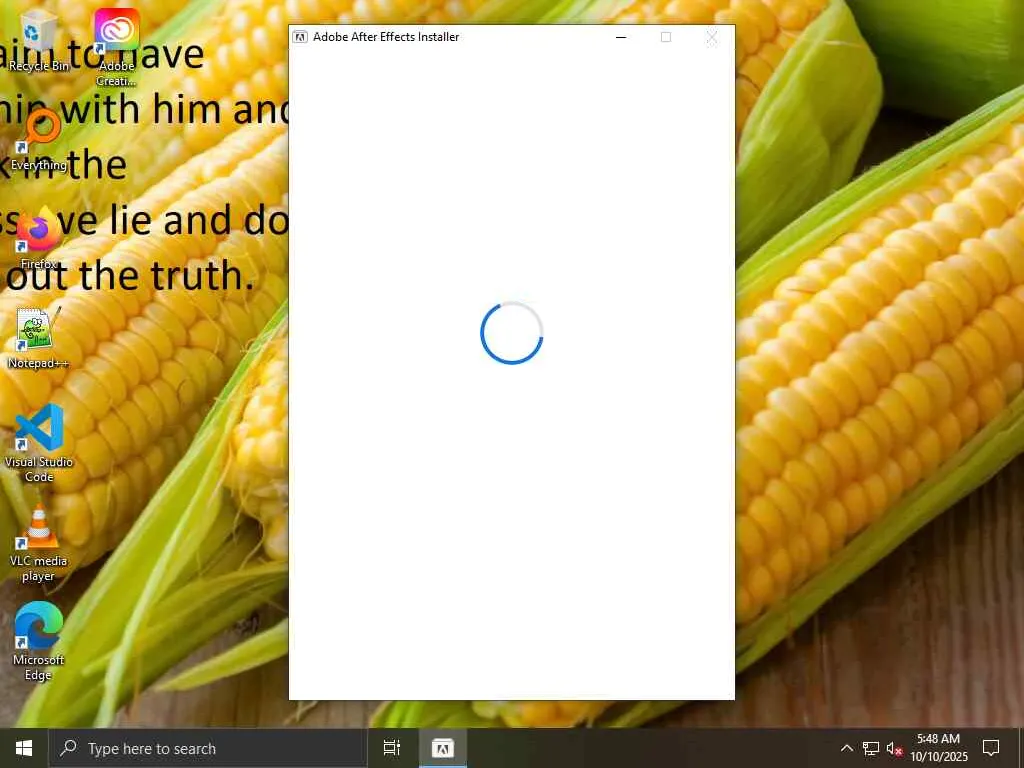Open the network status tray icon

pyautogui.click(x=871, y=748)
